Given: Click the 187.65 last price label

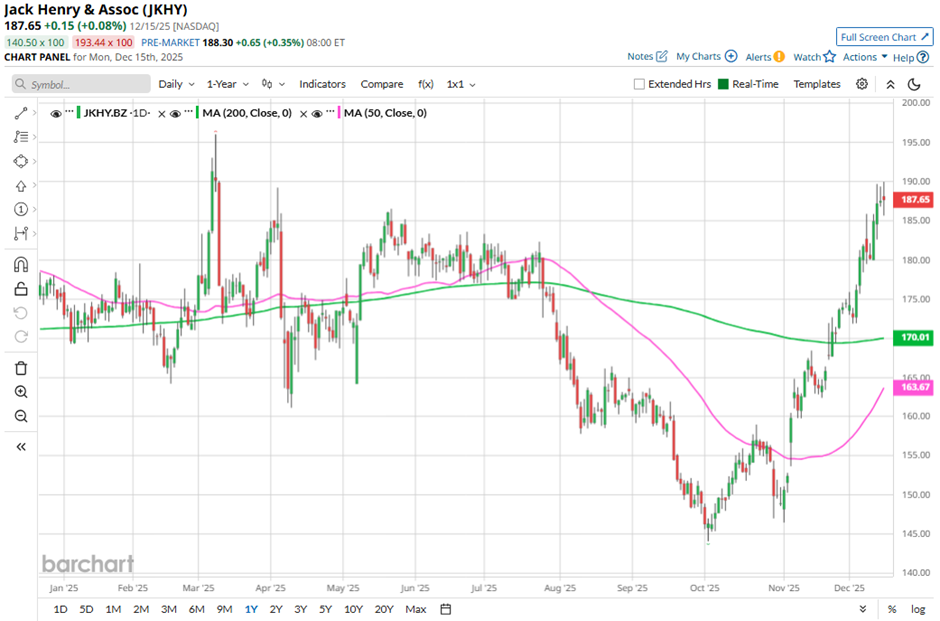Looking at the screenshot, I should coord(914,200).
